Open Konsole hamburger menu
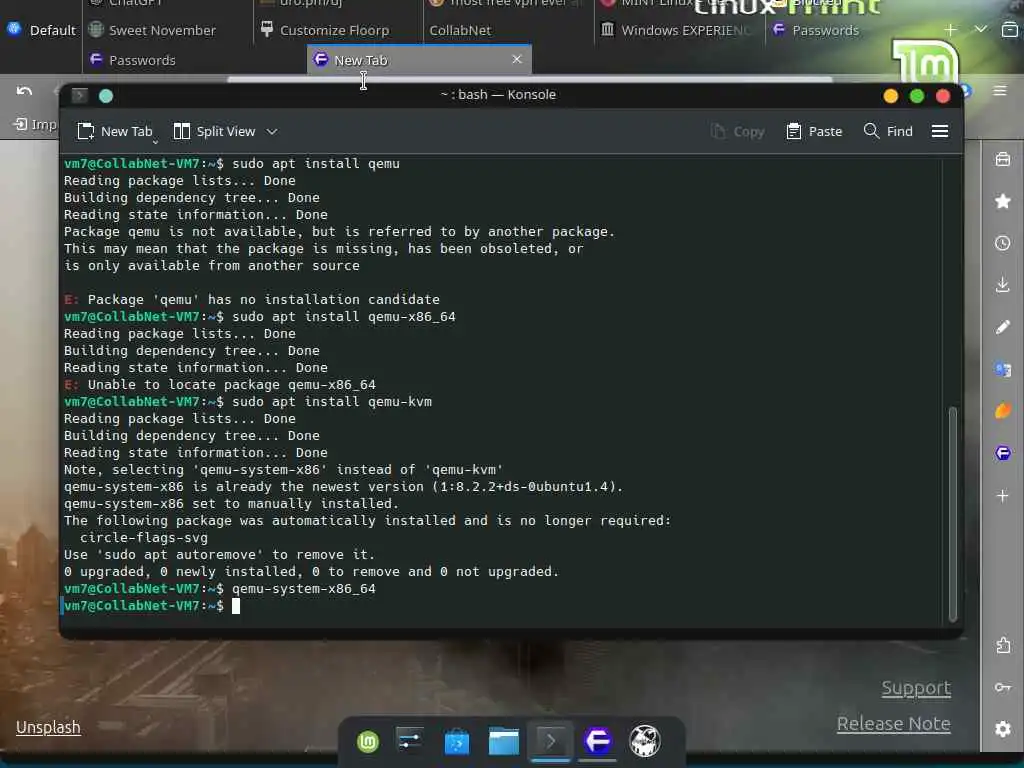Image resolution: width=1024 pixels, height=768 pixels. (940, 131)
